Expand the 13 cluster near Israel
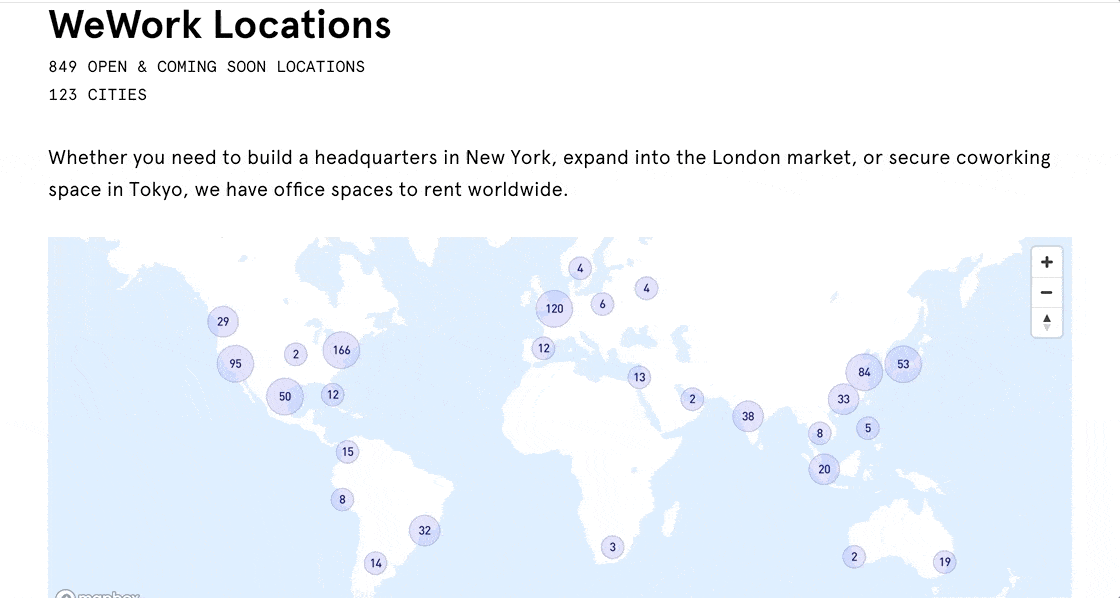1120x598 pixels. click(639, 377)
